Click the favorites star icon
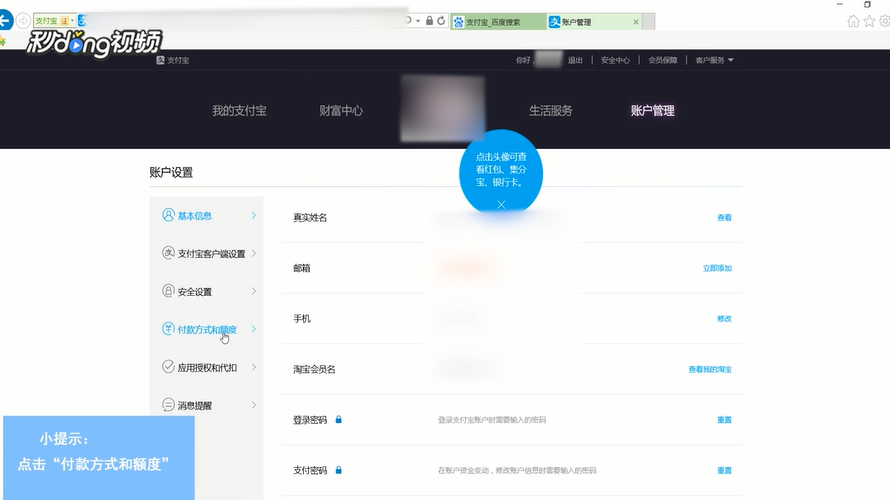 coord(869,22)
